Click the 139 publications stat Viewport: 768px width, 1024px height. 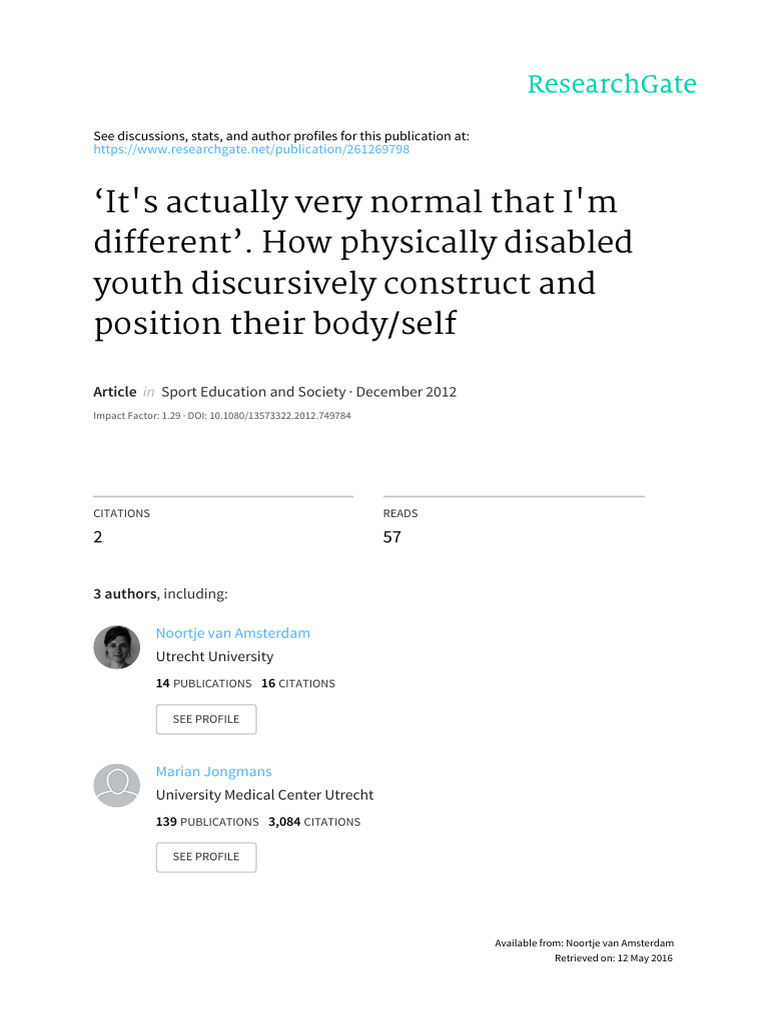207,822
